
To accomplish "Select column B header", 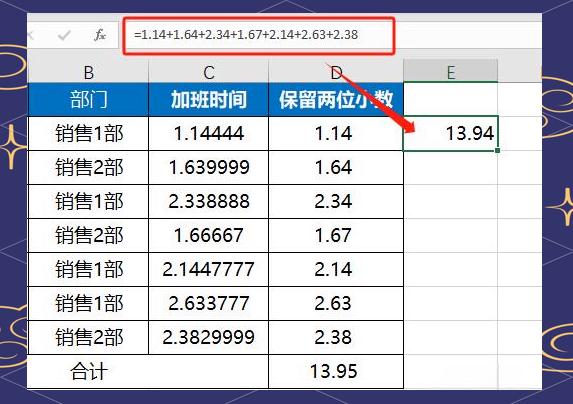I will coord(88,71).
